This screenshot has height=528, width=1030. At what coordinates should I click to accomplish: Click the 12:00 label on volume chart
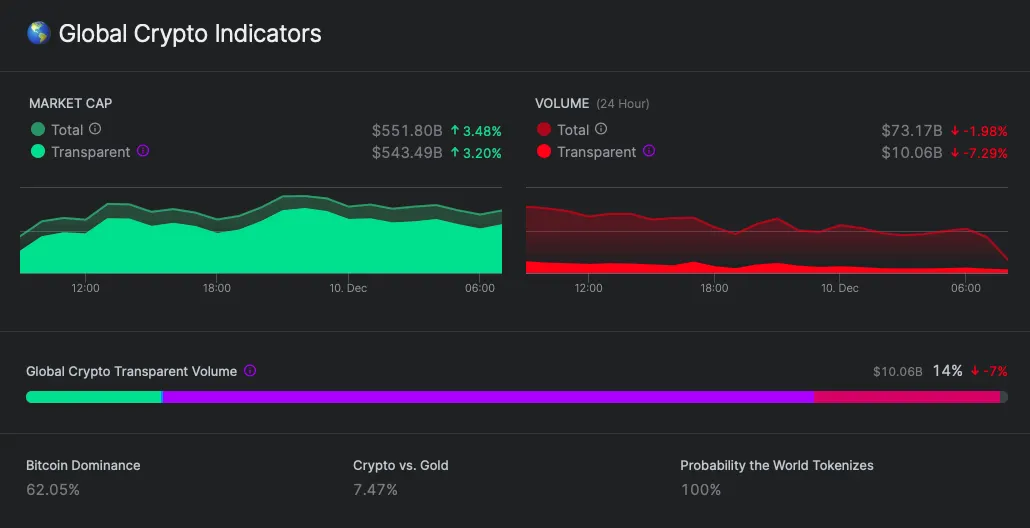coord(588,288)
